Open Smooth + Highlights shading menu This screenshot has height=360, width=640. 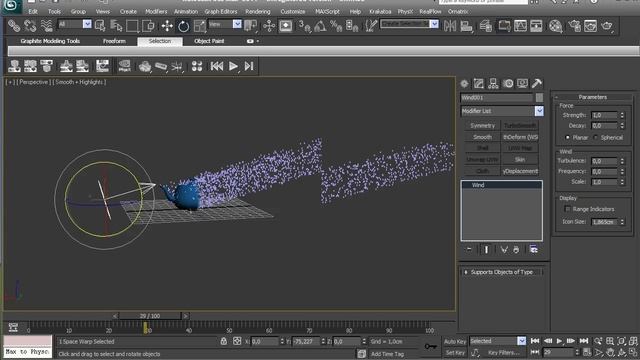79,82
